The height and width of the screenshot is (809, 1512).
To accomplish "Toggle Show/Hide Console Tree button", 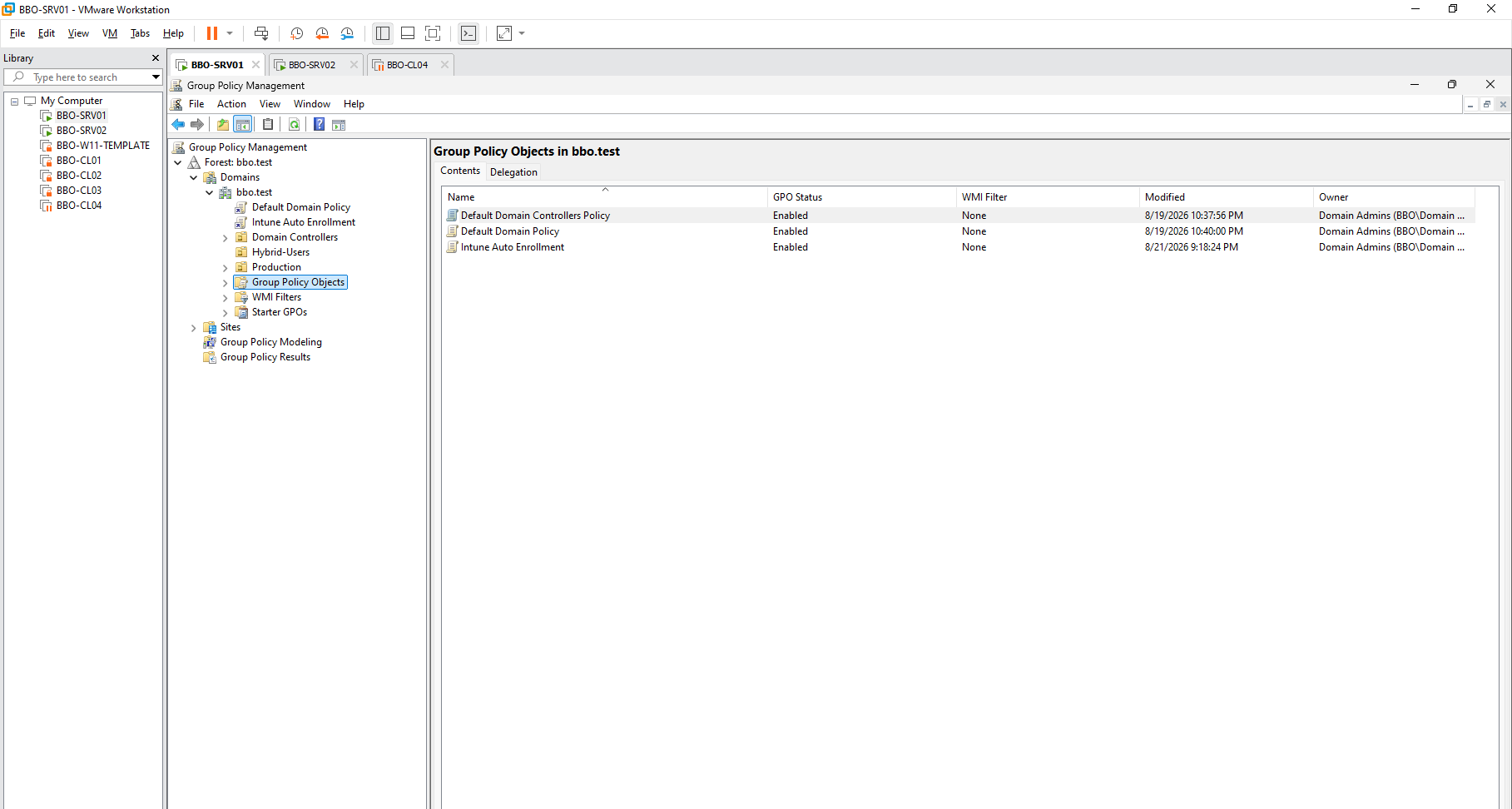I will point(243,125).
